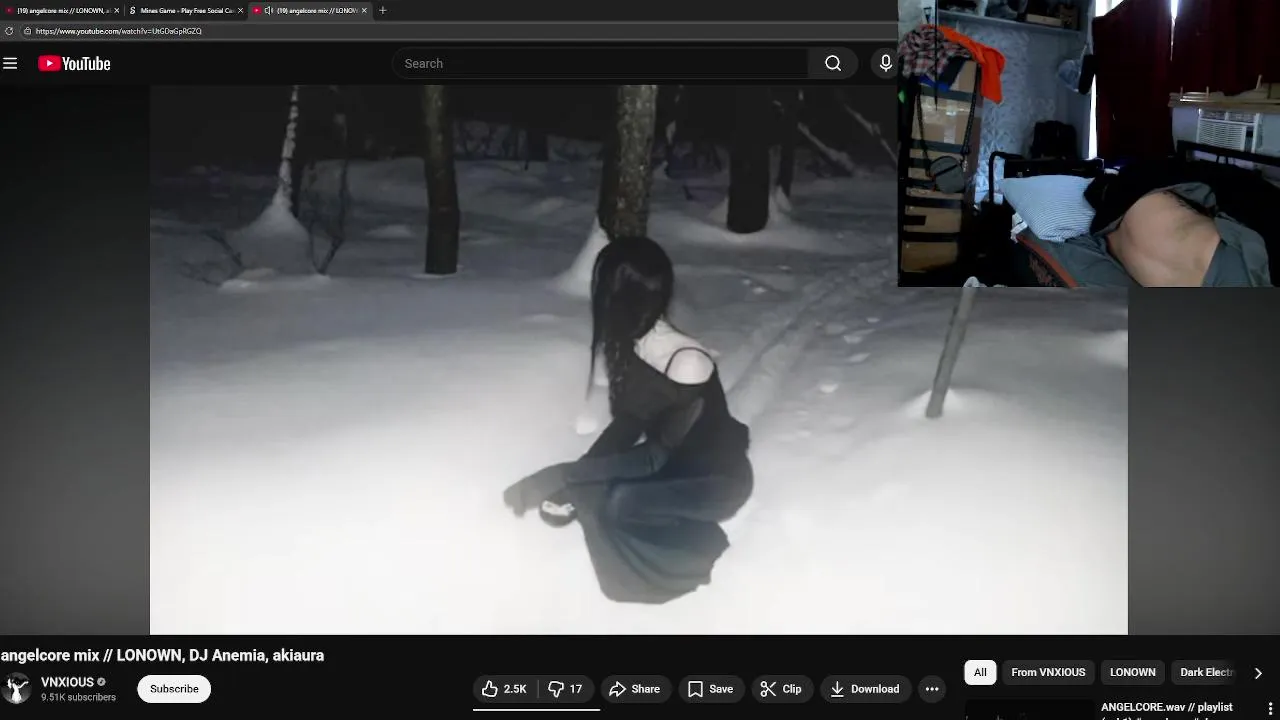Screen dimensions: 1280x720
Task: Reload the page with the refresh icon
Action: pos(9,31)
